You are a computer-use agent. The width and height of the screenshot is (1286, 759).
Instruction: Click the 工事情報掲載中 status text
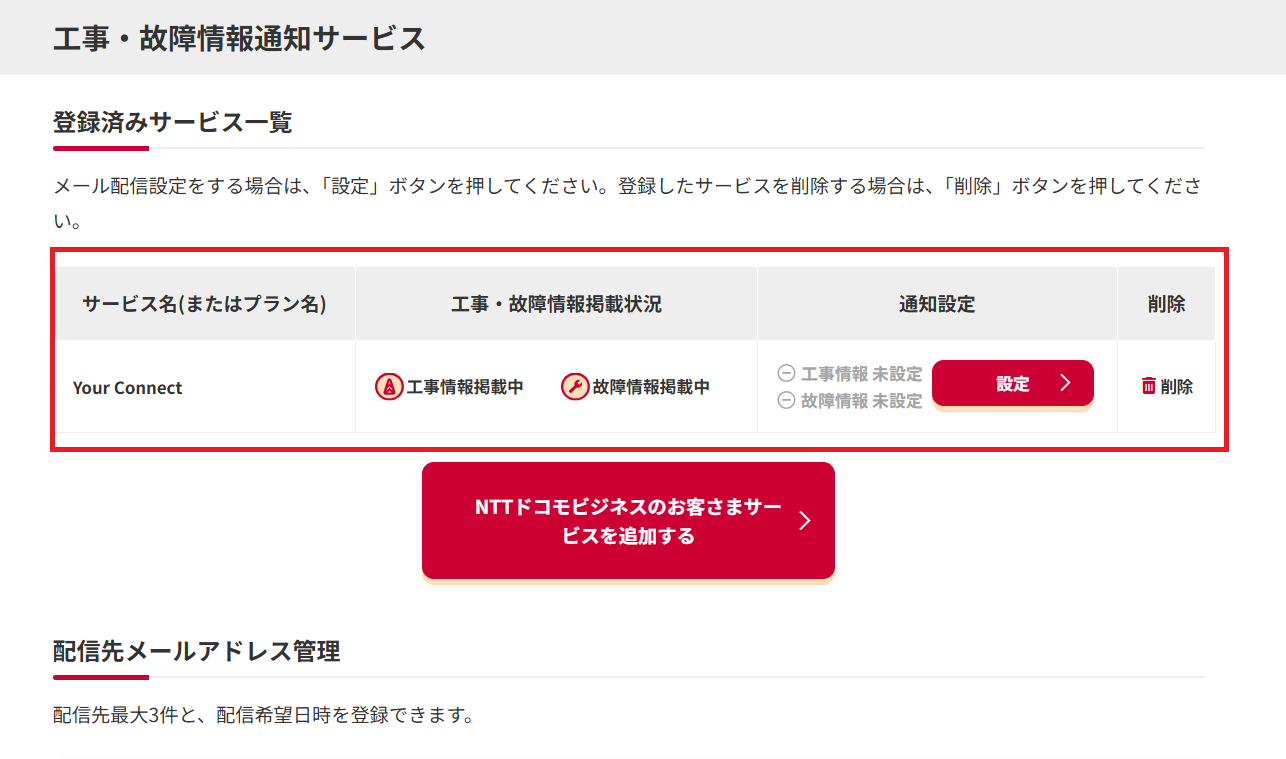tap(465, 387)
